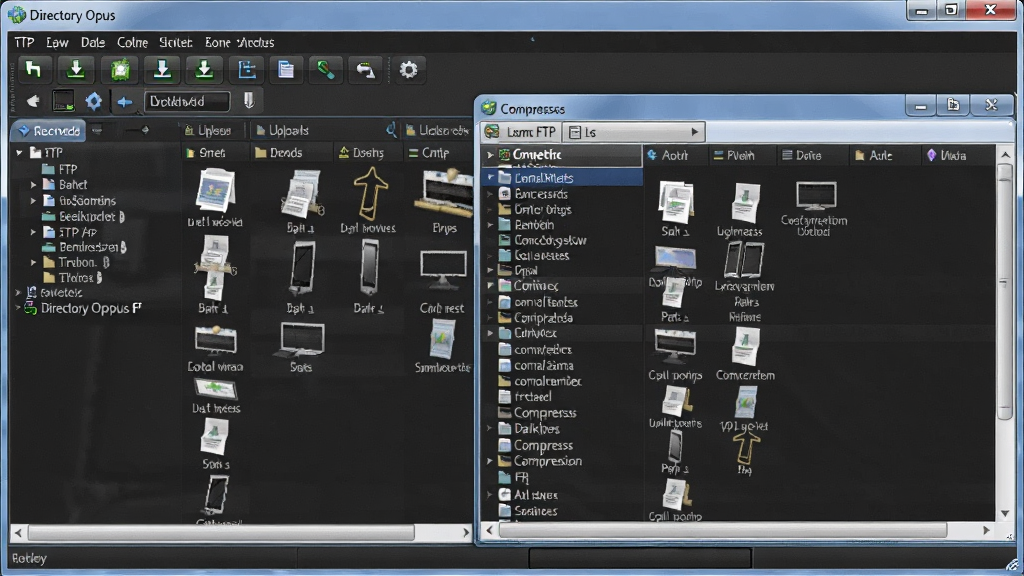Click the Compresses window vertical scrollbar thumb

click(x=1005, y=291)
